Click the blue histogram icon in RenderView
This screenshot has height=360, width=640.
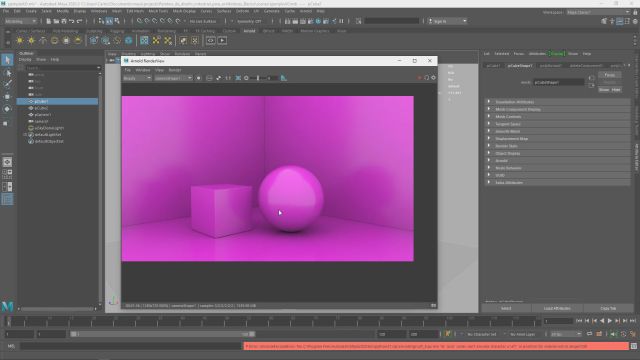(284, 78)
